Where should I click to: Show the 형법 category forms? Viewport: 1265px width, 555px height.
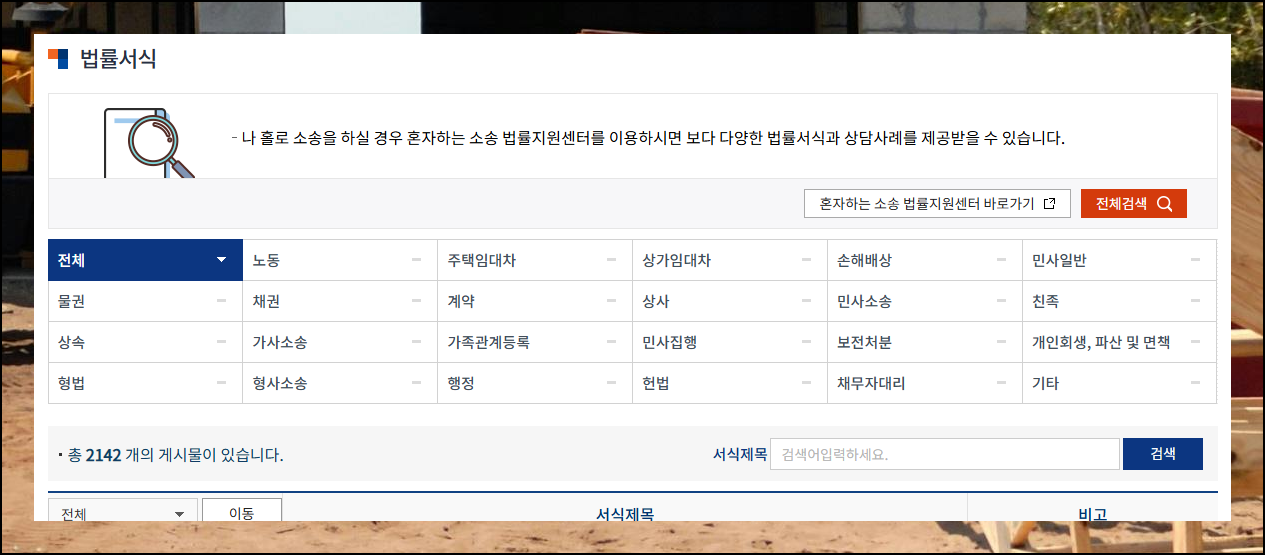[x=145, y=383]
